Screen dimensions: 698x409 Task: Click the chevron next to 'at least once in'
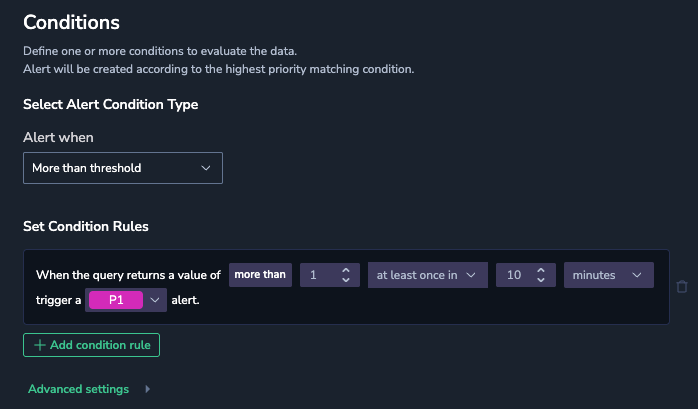point(471,275)
